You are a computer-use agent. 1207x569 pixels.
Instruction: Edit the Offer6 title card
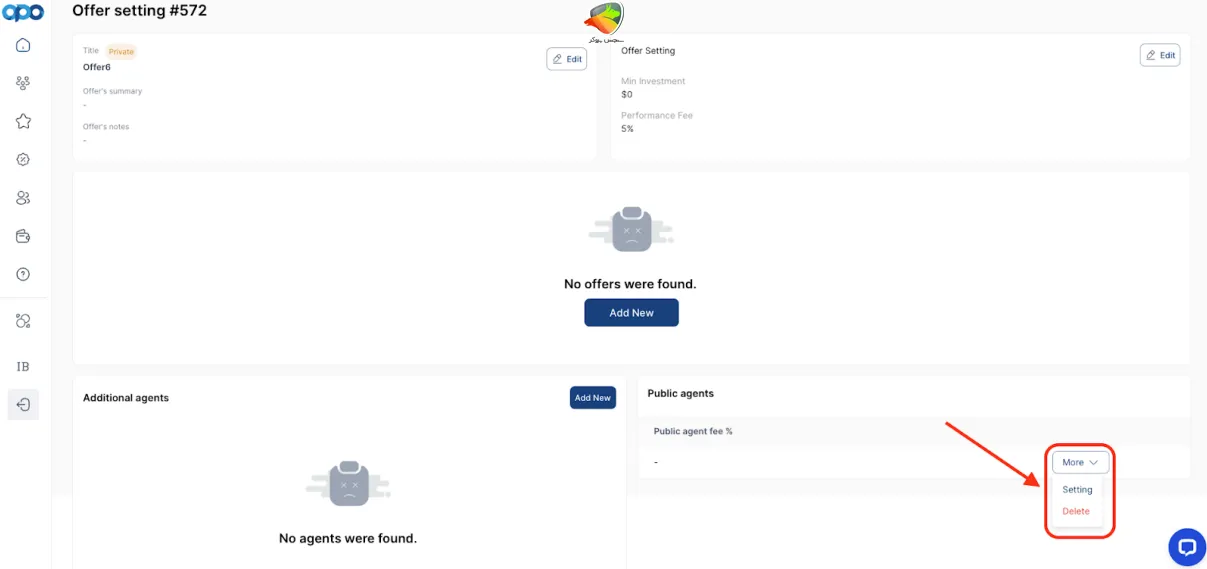pos(566,59)
